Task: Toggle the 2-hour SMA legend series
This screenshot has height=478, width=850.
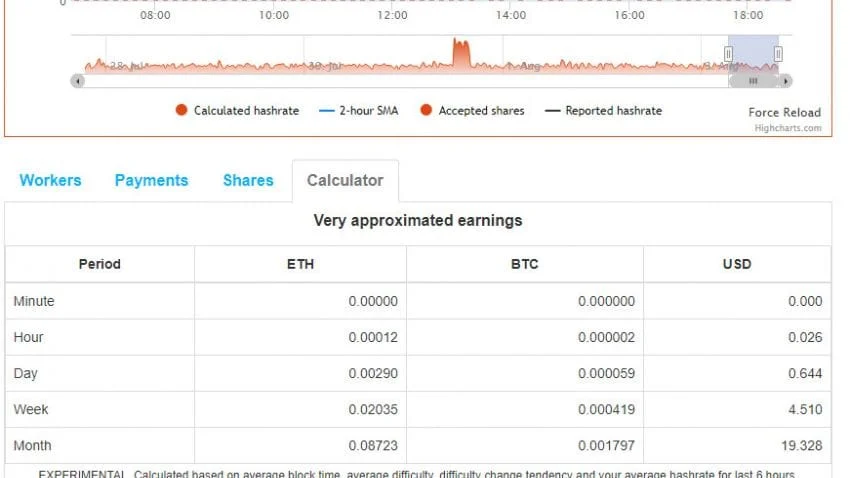Action: pyautogui.click(x=359, y=111)
